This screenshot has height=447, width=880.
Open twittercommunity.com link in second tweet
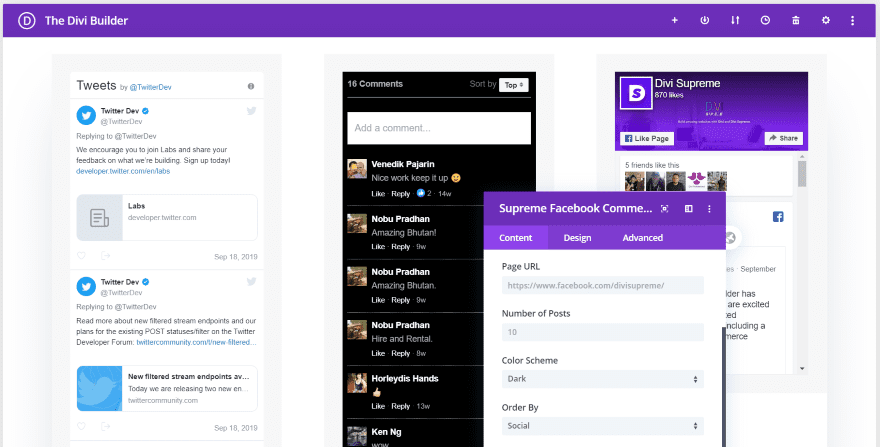point(196,342)
